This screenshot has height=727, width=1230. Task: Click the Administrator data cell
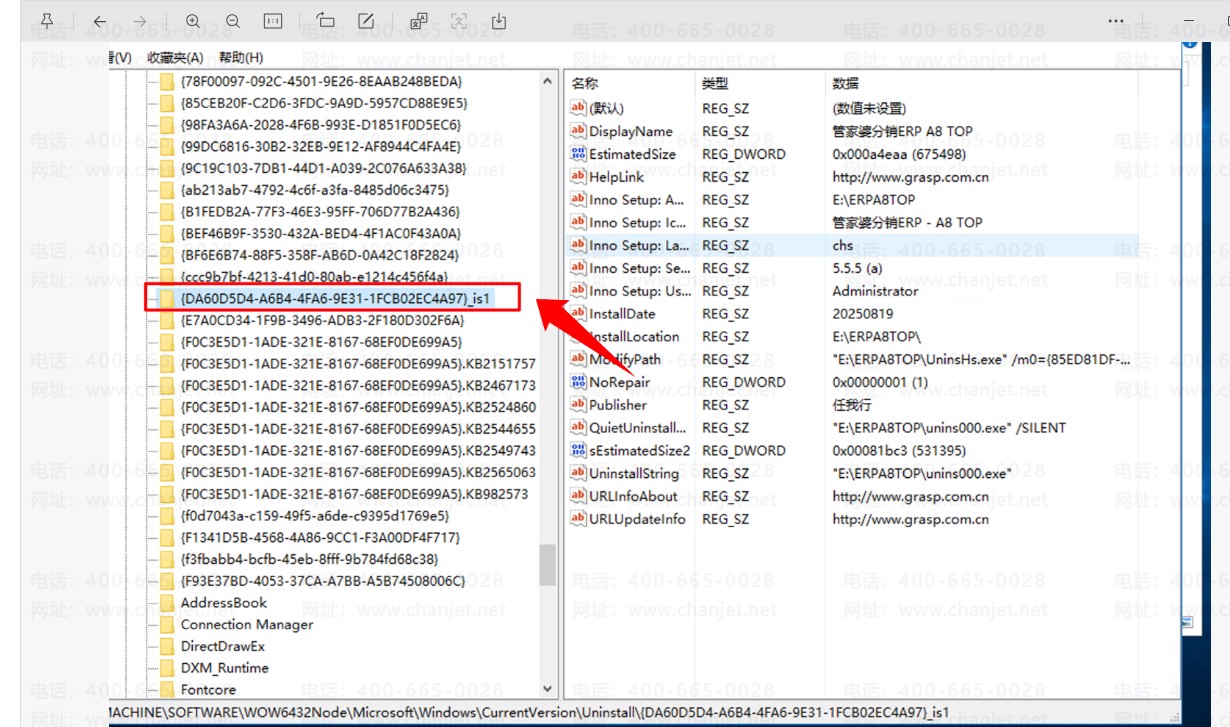[875, 291]
